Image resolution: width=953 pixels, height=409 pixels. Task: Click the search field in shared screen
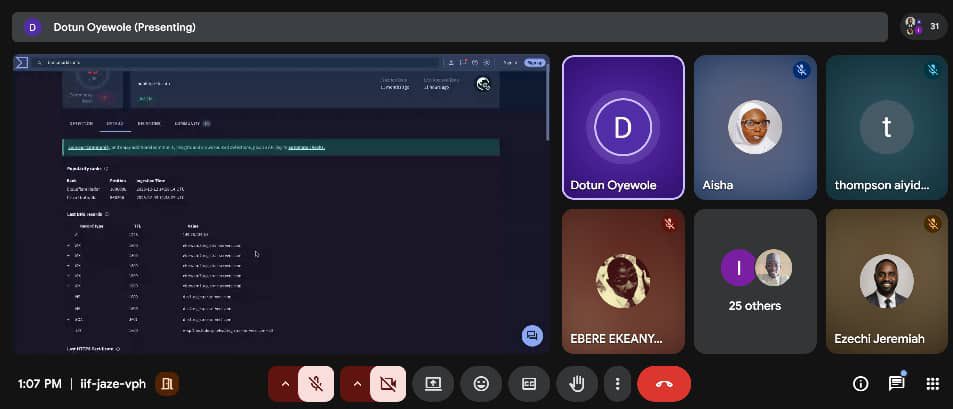coord(237,63)
